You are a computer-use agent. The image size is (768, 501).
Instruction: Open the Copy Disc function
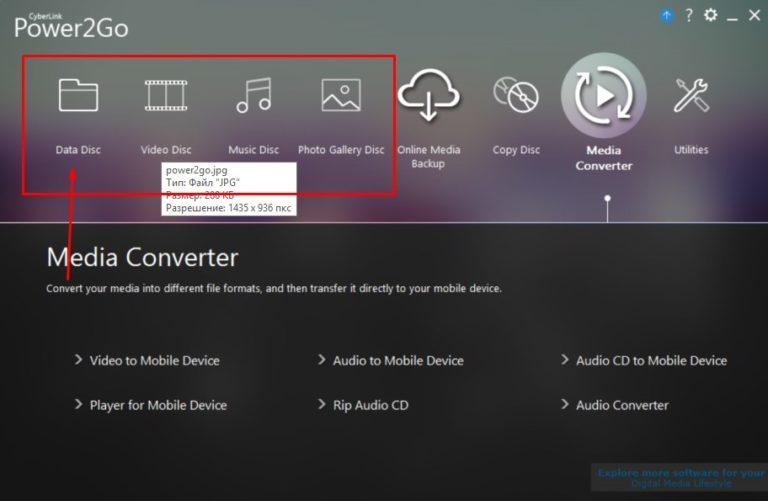pyautogui.click(x=516, y=96)
